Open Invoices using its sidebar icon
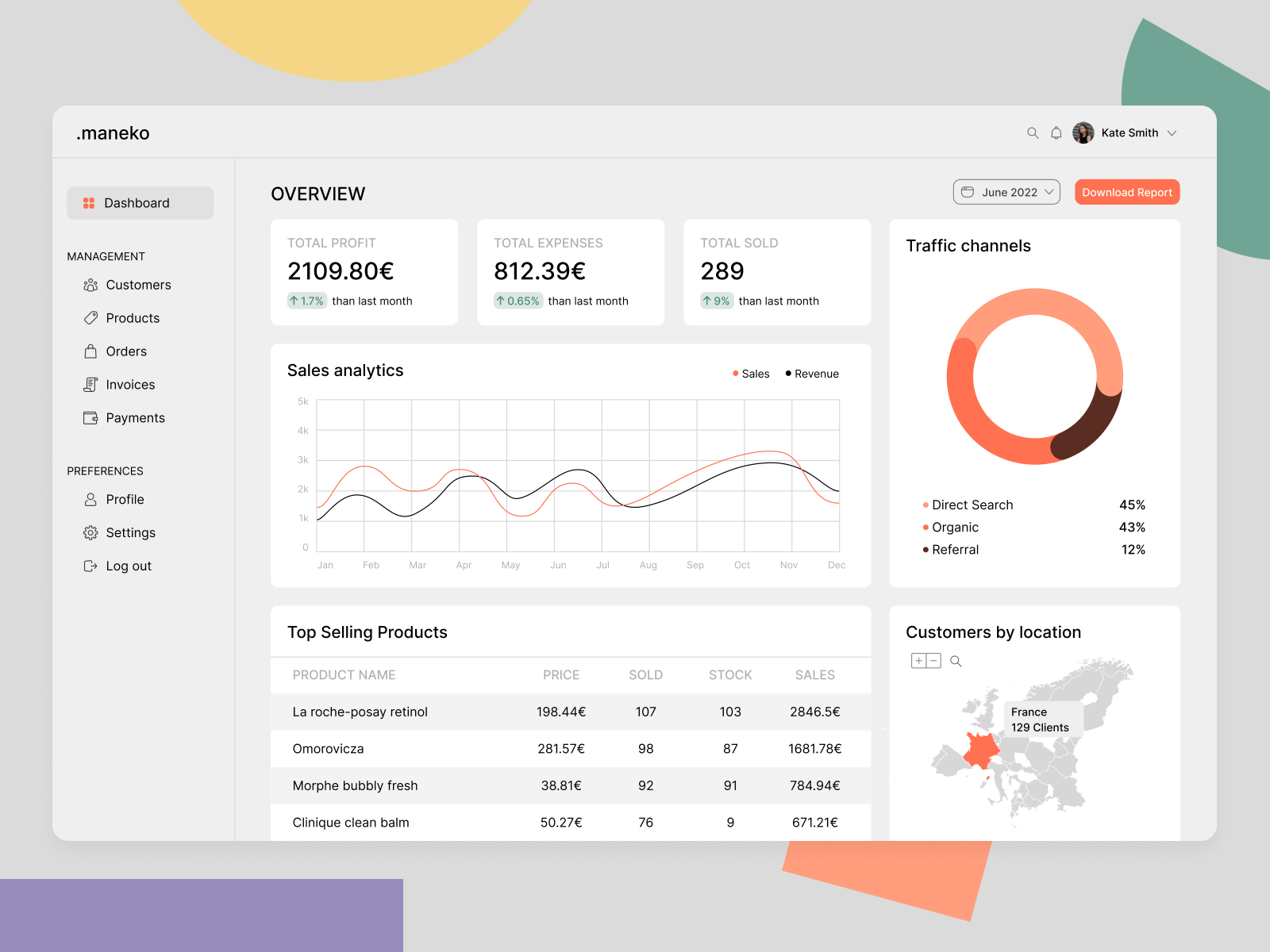 (90, 385)
